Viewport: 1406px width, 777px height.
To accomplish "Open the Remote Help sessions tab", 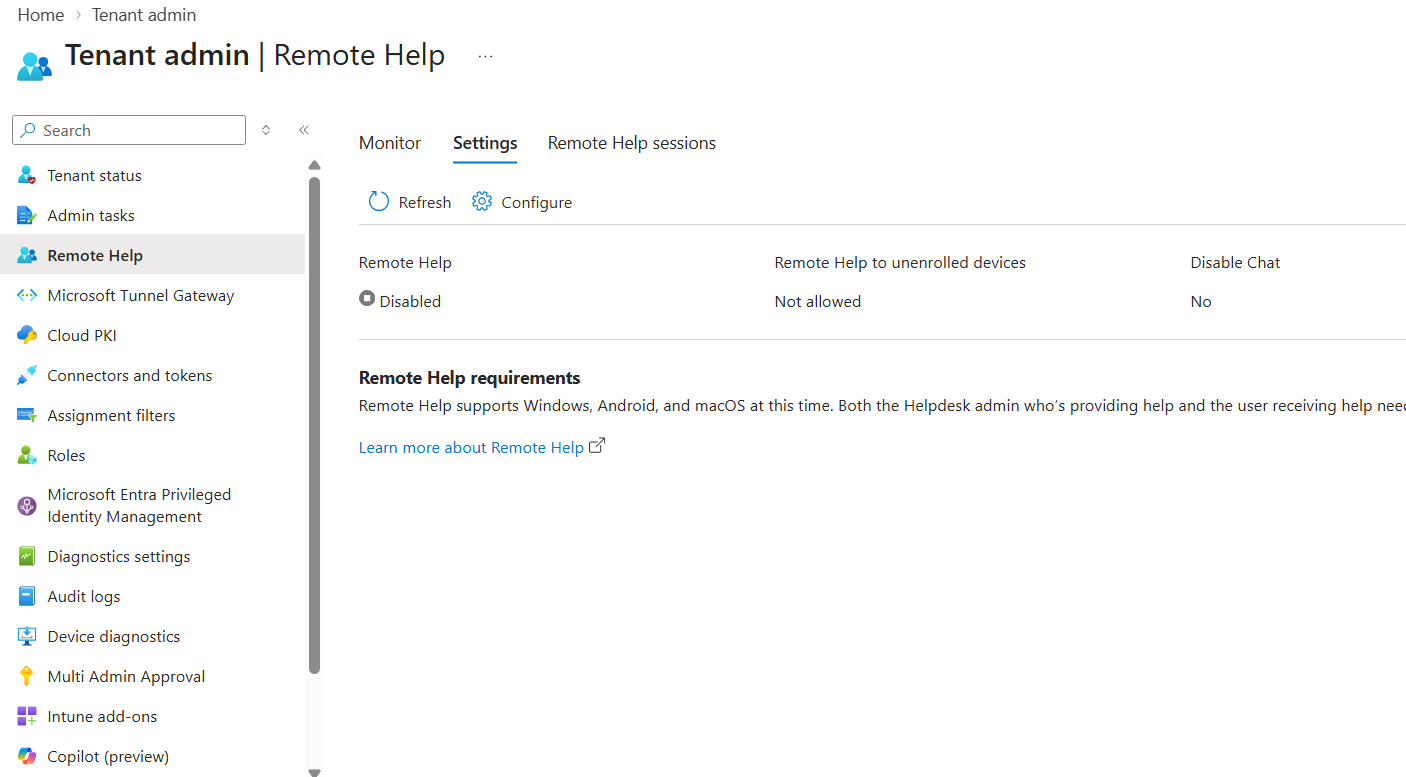I will tap(632, 143).
